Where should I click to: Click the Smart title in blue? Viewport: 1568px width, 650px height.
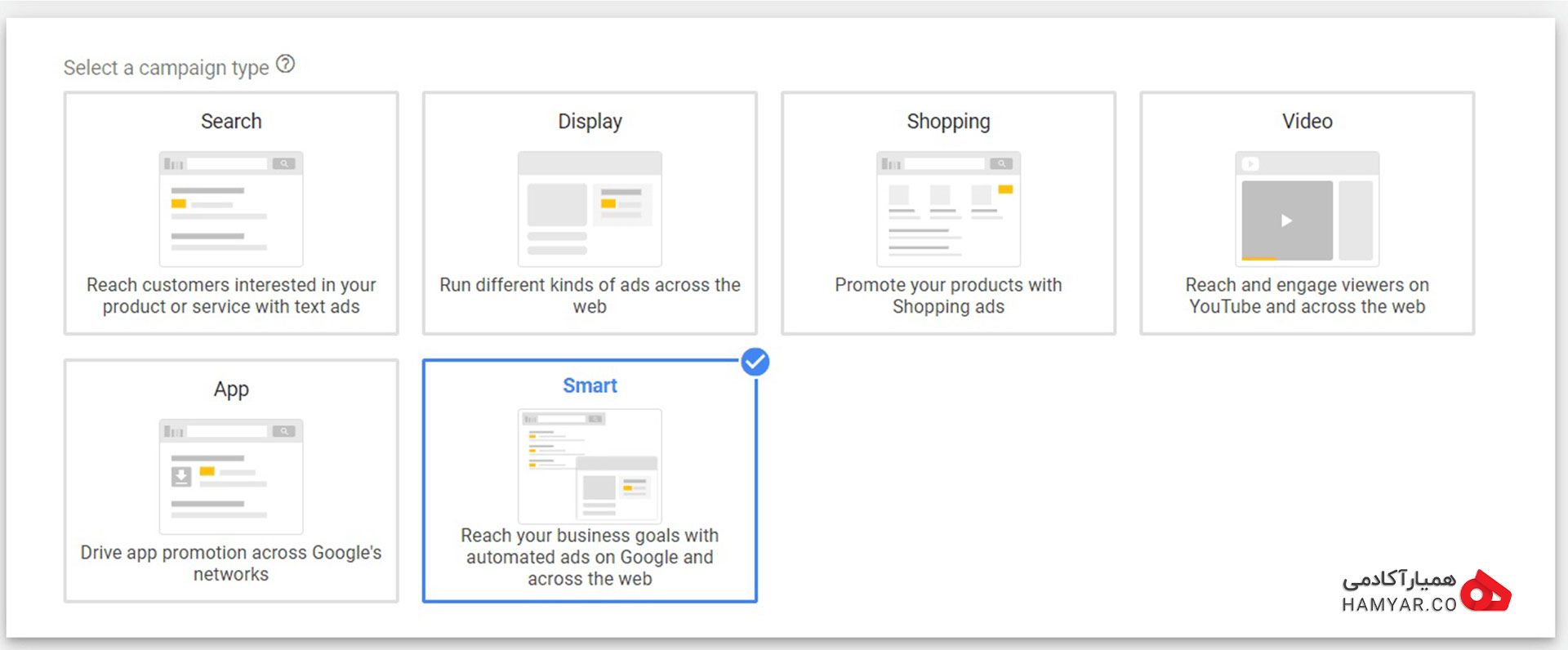tap(590, 385)
